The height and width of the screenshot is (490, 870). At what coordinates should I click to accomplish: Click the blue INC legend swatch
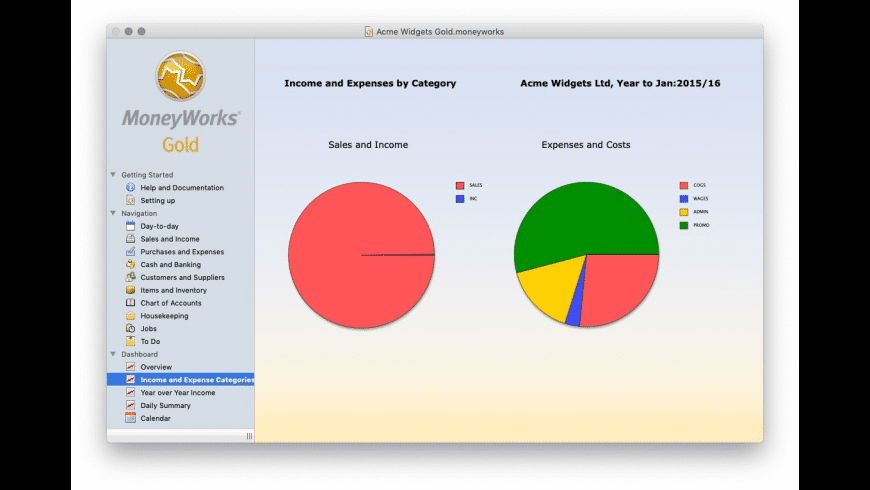tap(460, 199)
